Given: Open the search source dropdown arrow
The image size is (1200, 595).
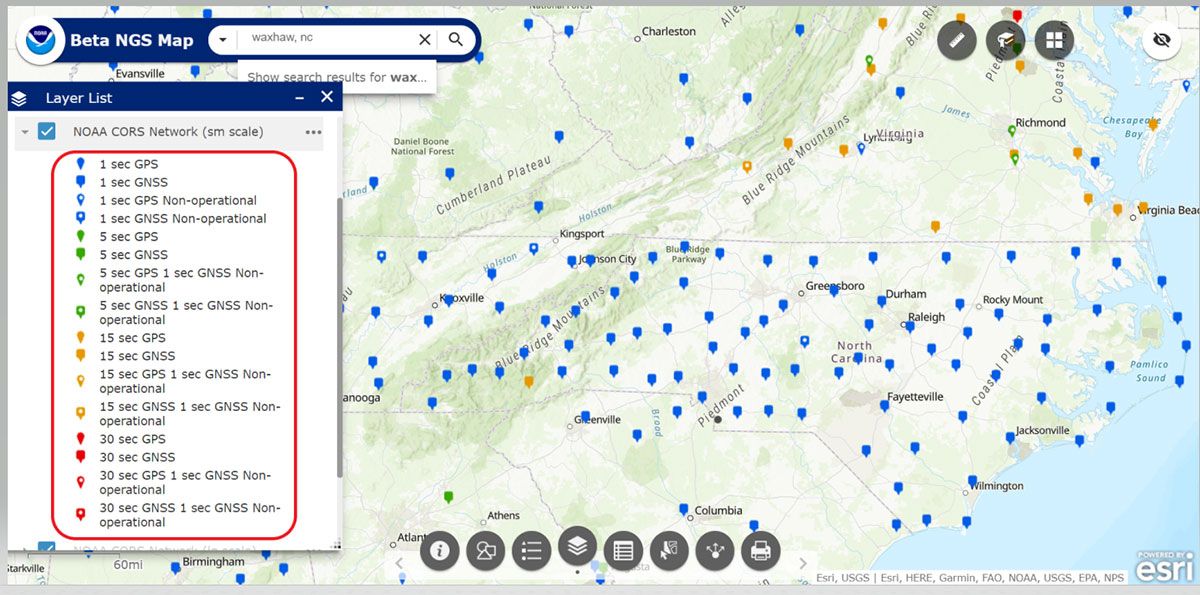Looking at the screenshot, I should point(223,40).
